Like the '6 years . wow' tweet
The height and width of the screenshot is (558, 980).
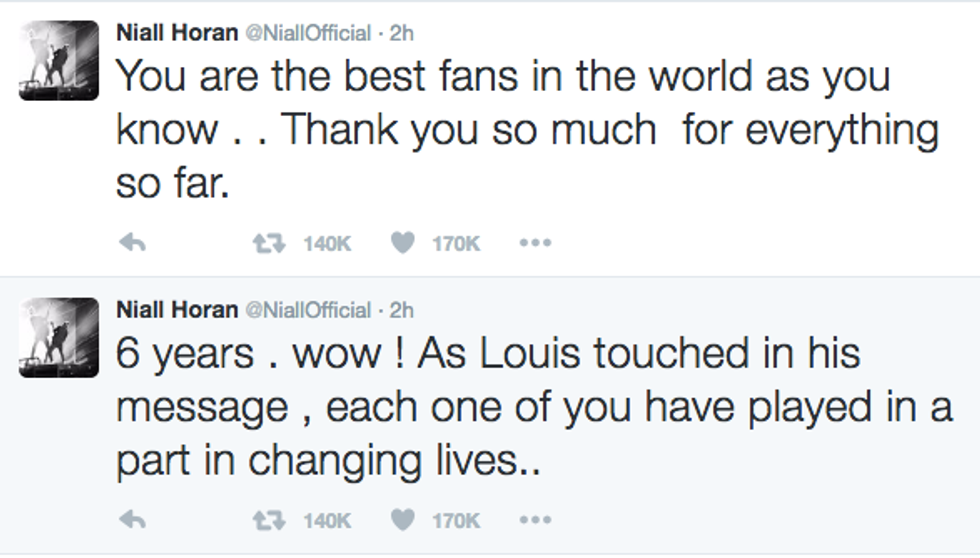coord(403,520)
